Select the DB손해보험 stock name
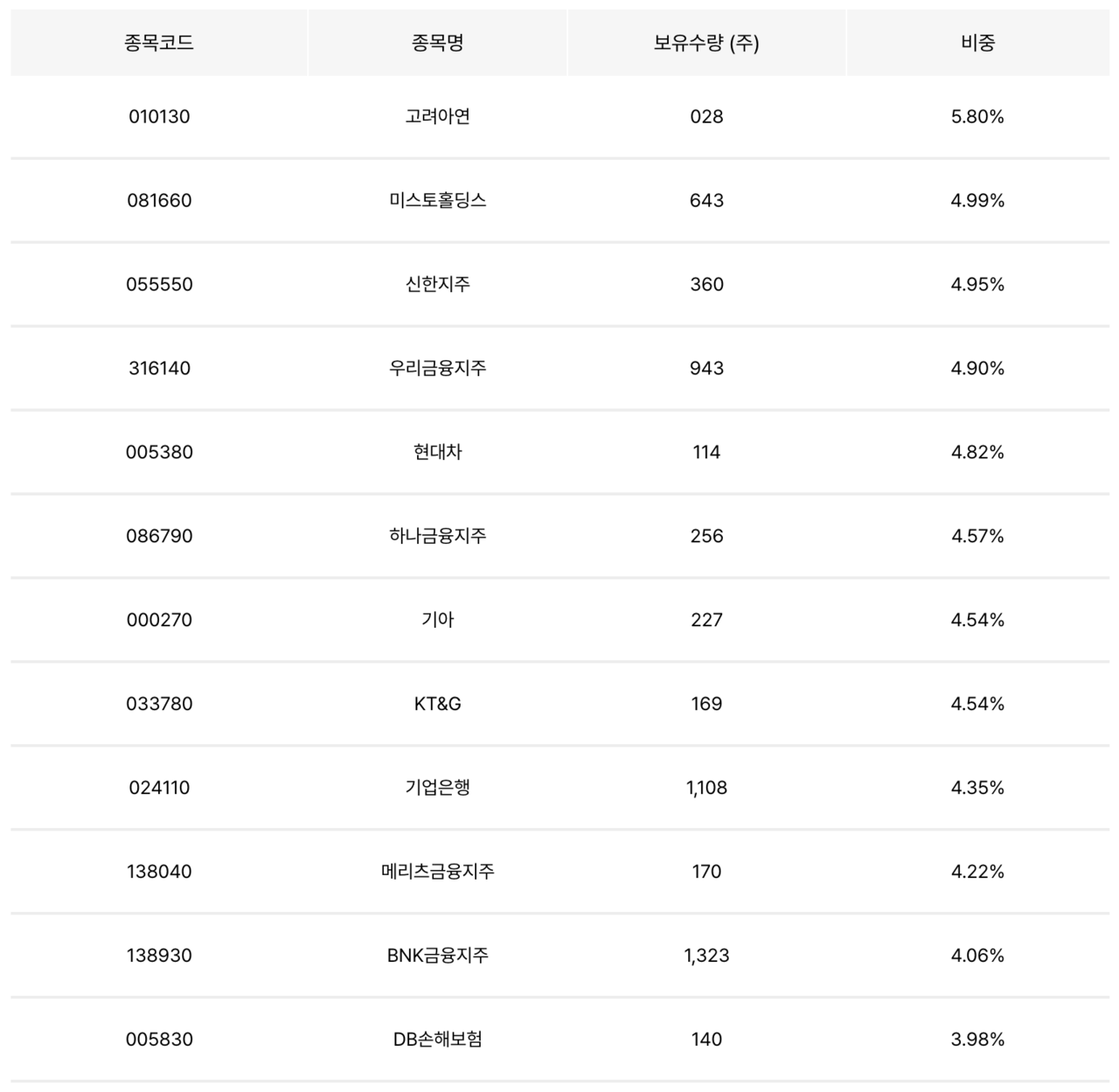 437,1040
